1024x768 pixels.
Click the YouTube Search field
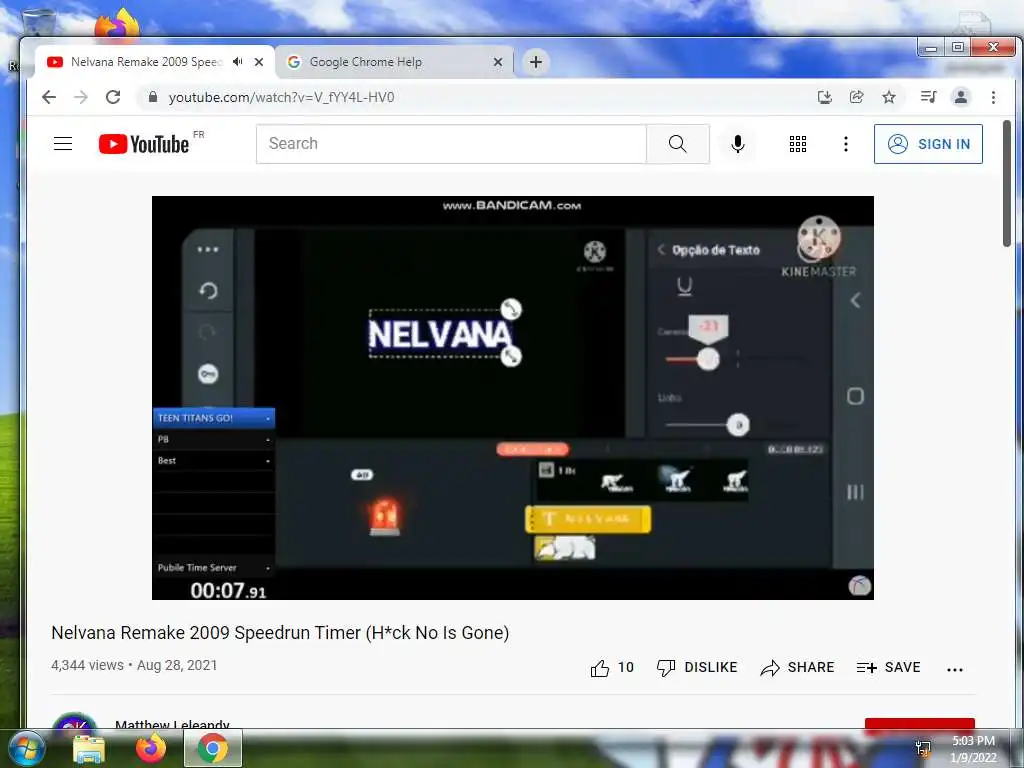(x=451, y=144)
